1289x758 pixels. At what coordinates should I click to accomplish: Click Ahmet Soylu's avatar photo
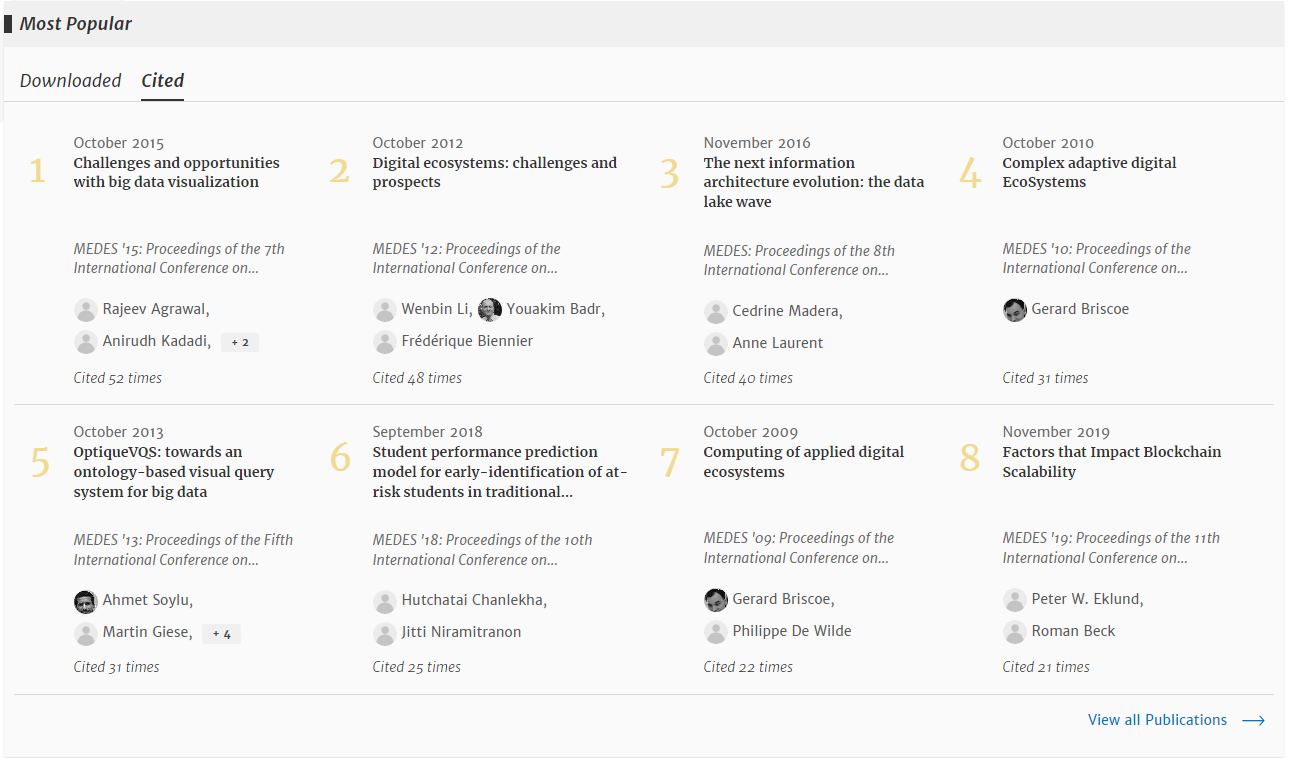click(85, 601)
